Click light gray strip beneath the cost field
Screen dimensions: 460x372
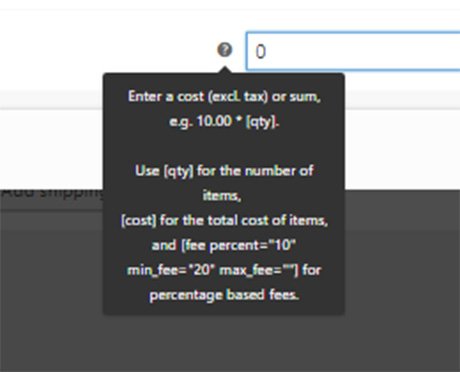[402, 99]
